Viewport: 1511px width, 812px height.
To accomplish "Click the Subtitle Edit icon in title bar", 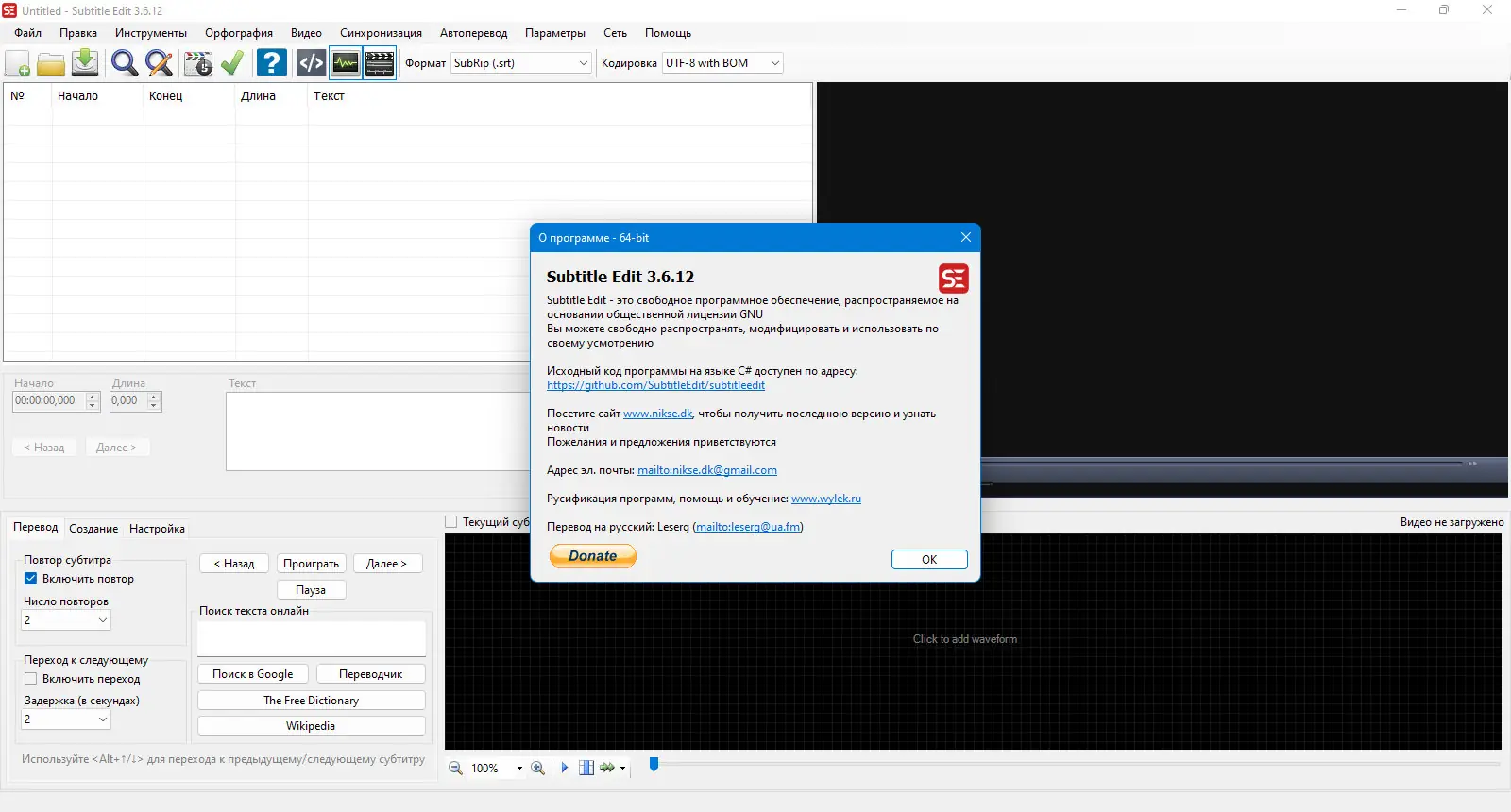I will [x=9, y=10].
